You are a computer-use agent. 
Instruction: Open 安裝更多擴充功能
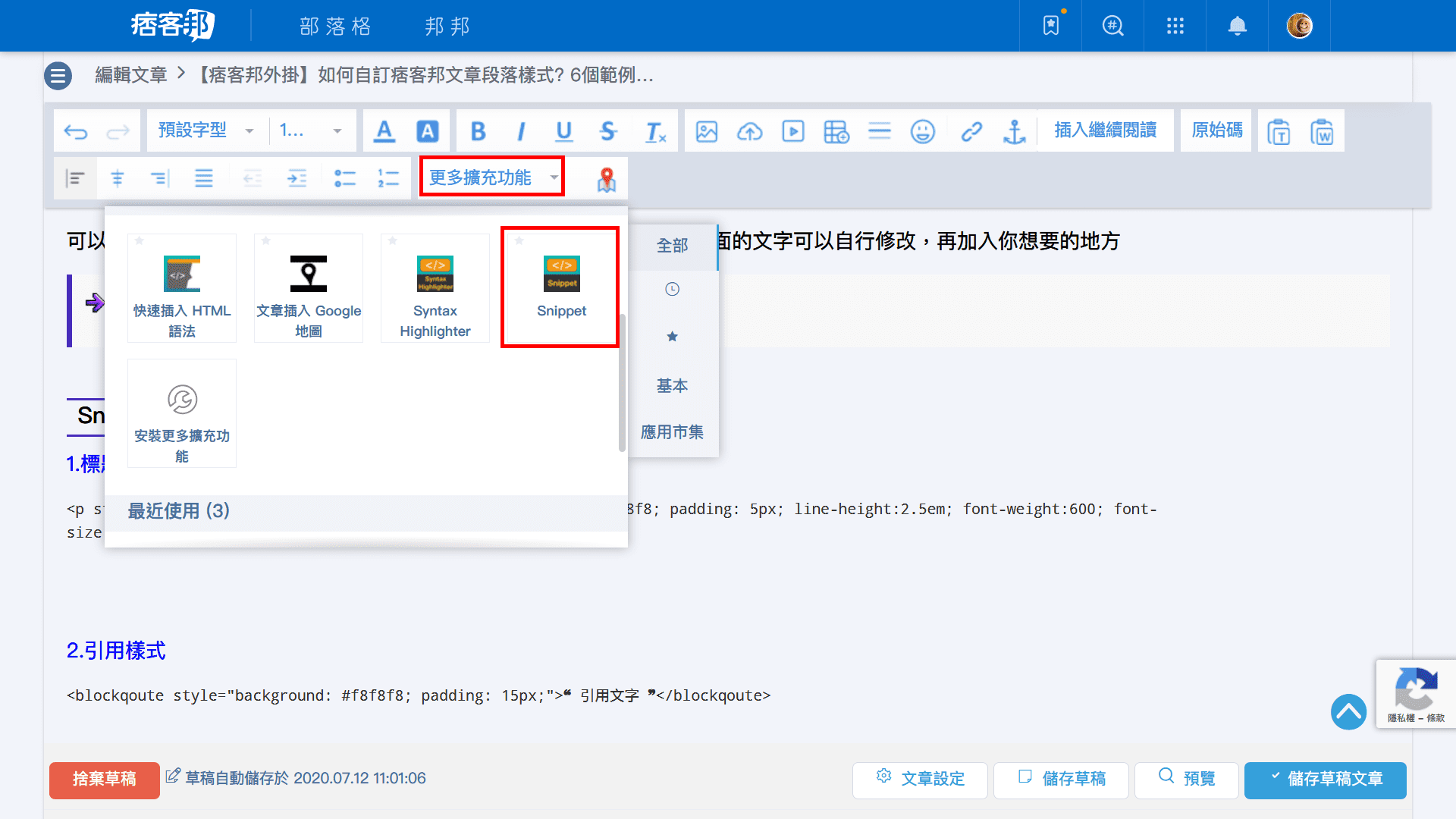182,413
